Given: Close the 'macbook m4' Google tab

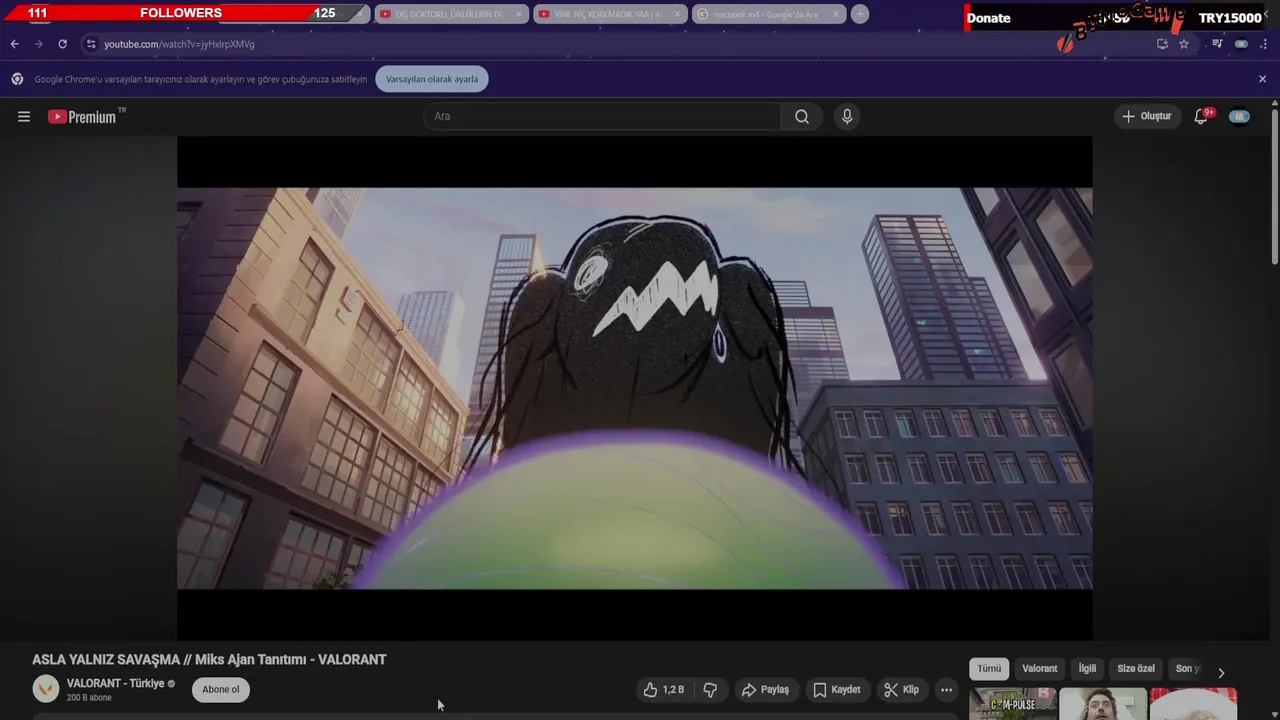Looking at the screenshot, I should point(836,14).
